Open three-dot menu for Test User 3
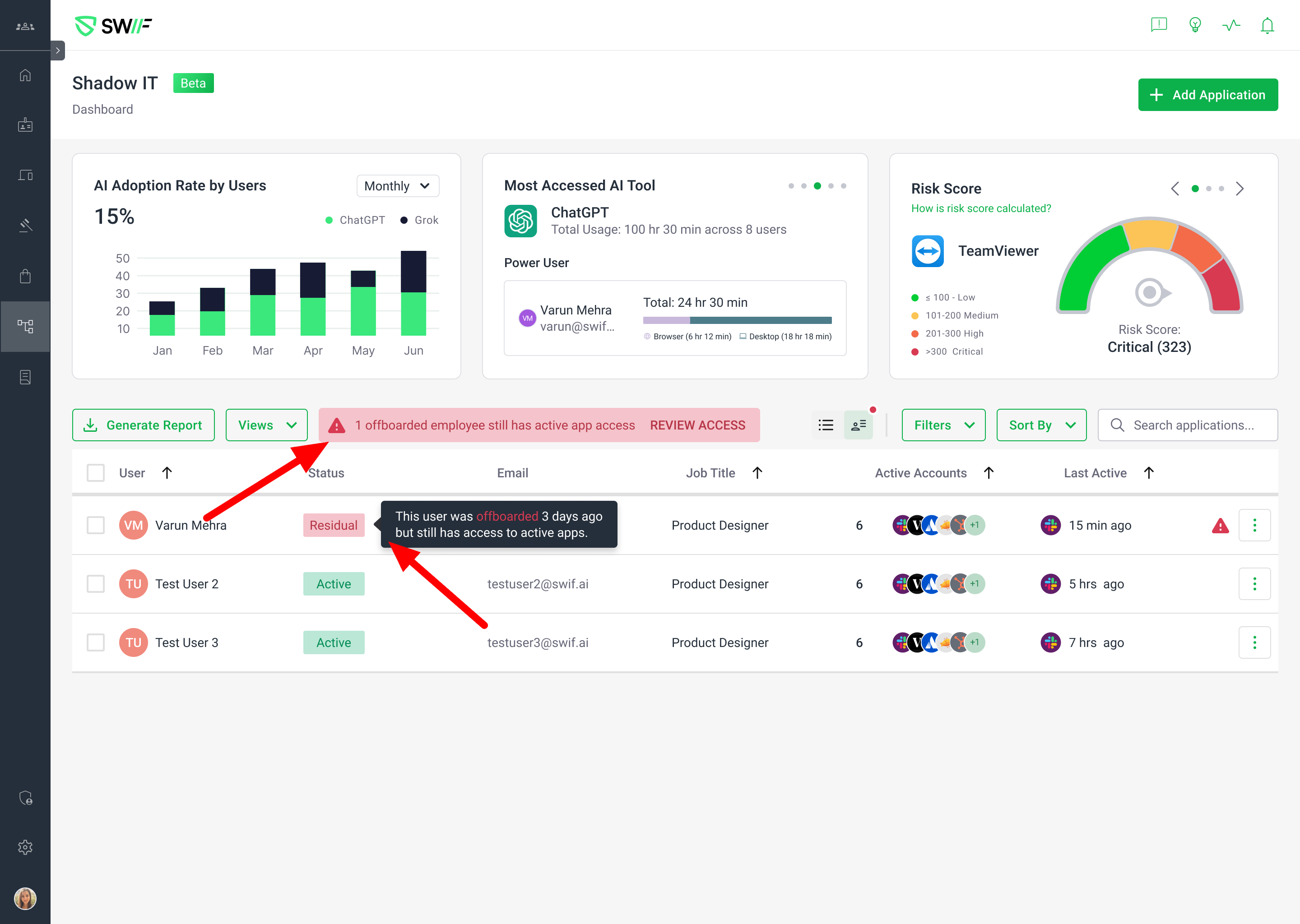The width and height of the screenshot is (1300, 924). (x=1254, y=642)
